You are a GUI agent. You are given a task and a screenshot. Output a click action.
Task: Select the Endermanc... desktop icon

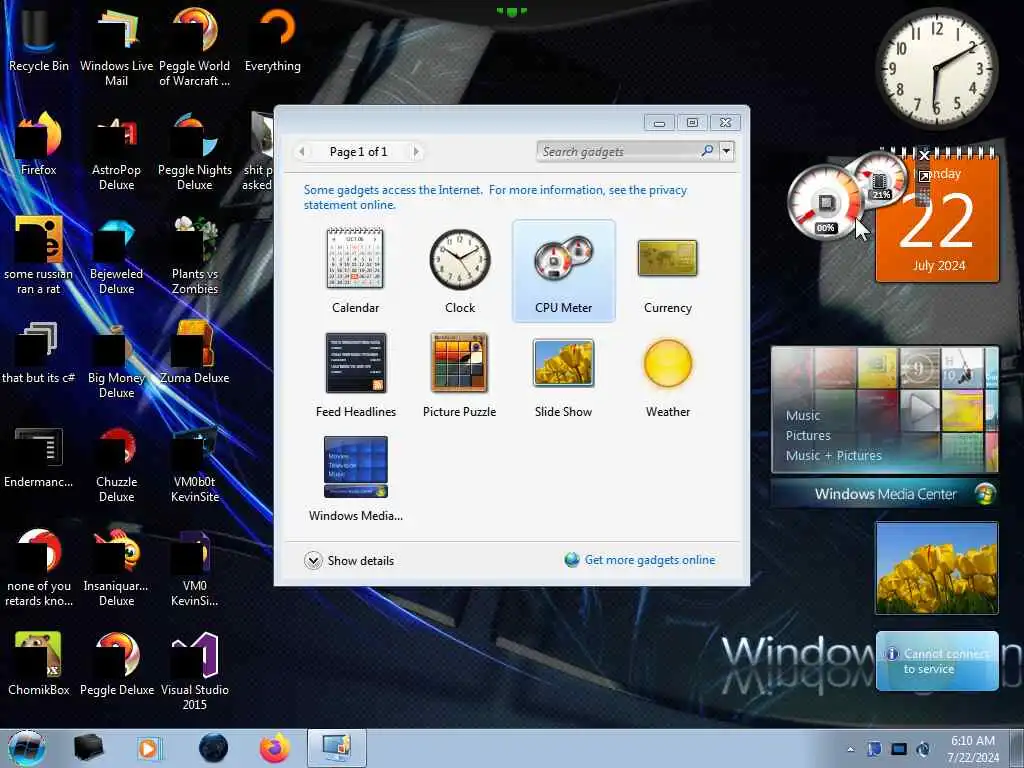(39, 456)
